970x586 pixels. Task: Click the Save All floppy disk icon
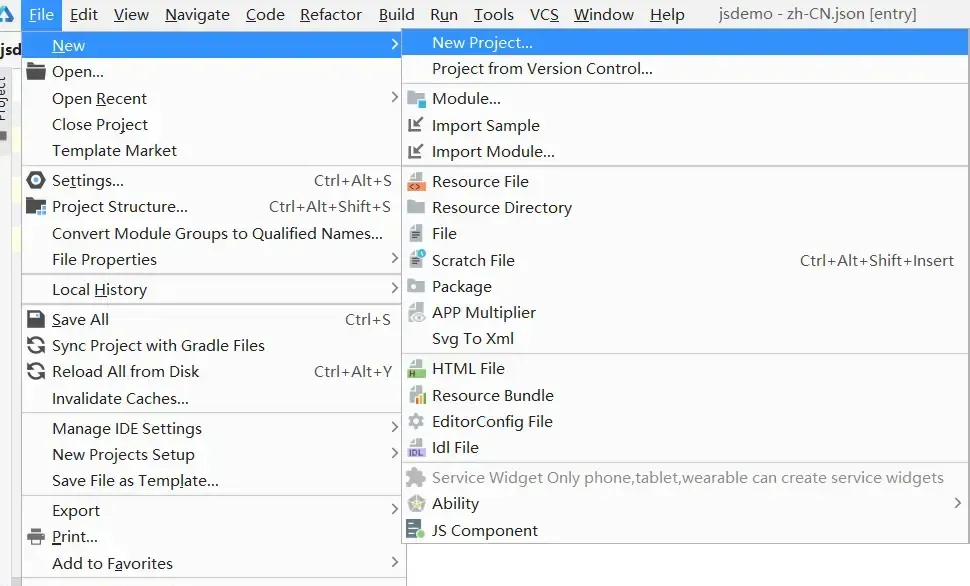(36, 319)
